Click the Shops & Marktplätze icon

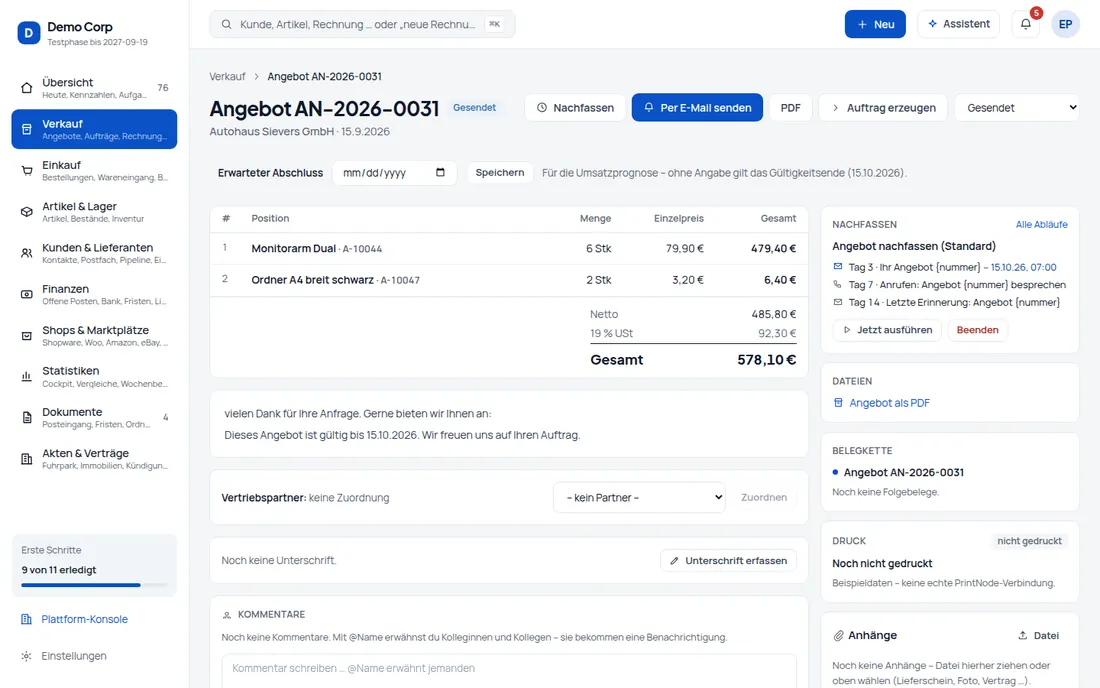pos(27,336)
